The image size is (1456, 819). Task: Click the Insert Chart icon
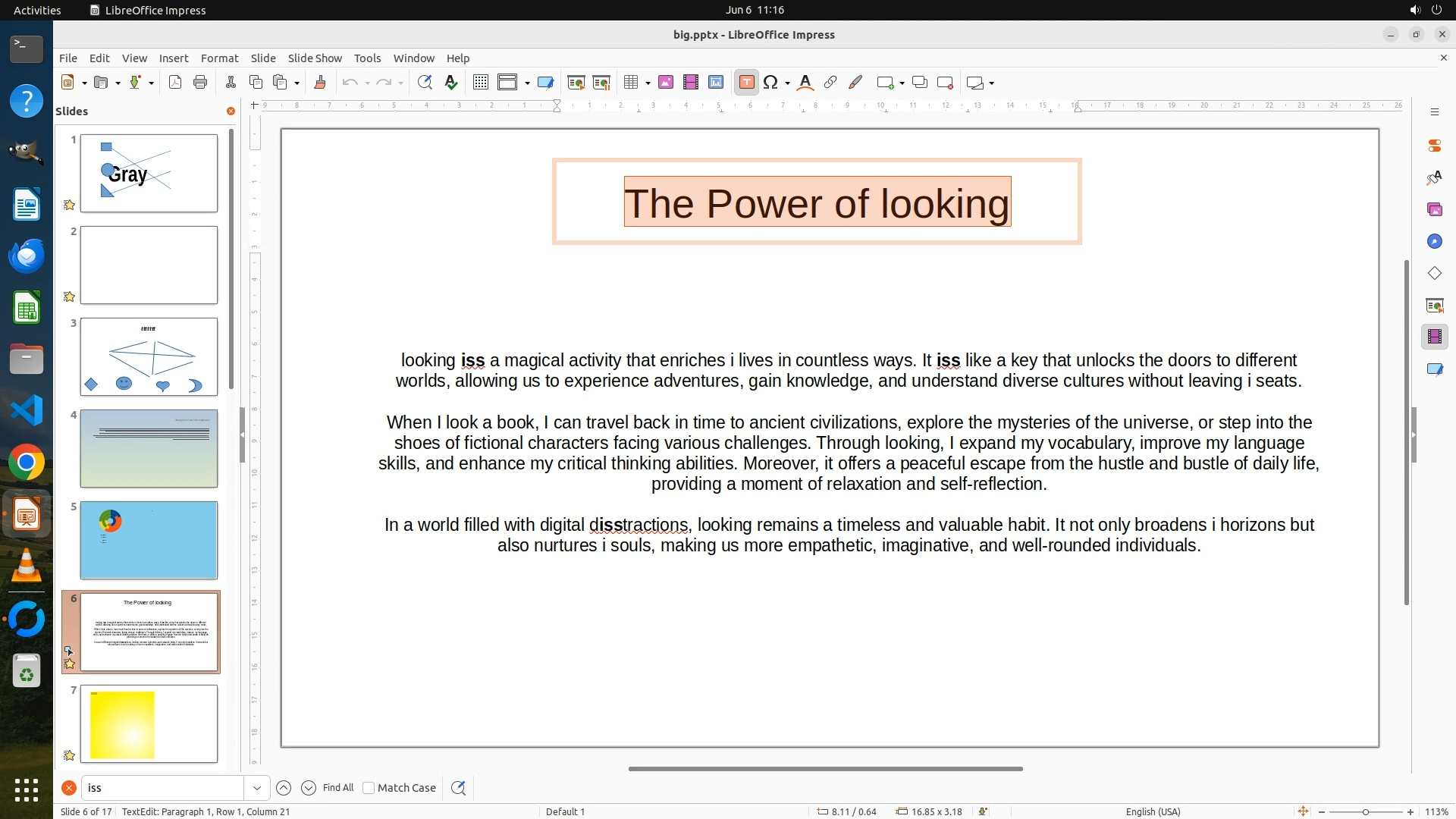[716, 83]
